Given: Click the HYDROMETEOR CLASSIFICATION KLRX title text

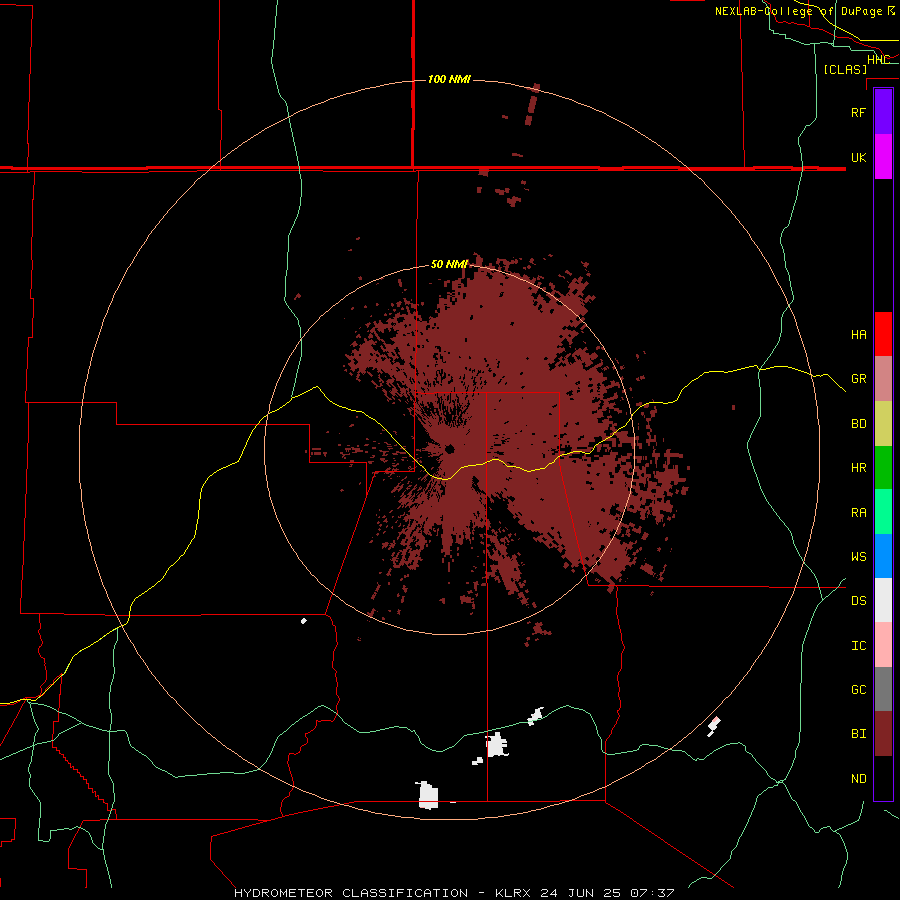Looking at the screenshot, I should click(x=454, y=893).
